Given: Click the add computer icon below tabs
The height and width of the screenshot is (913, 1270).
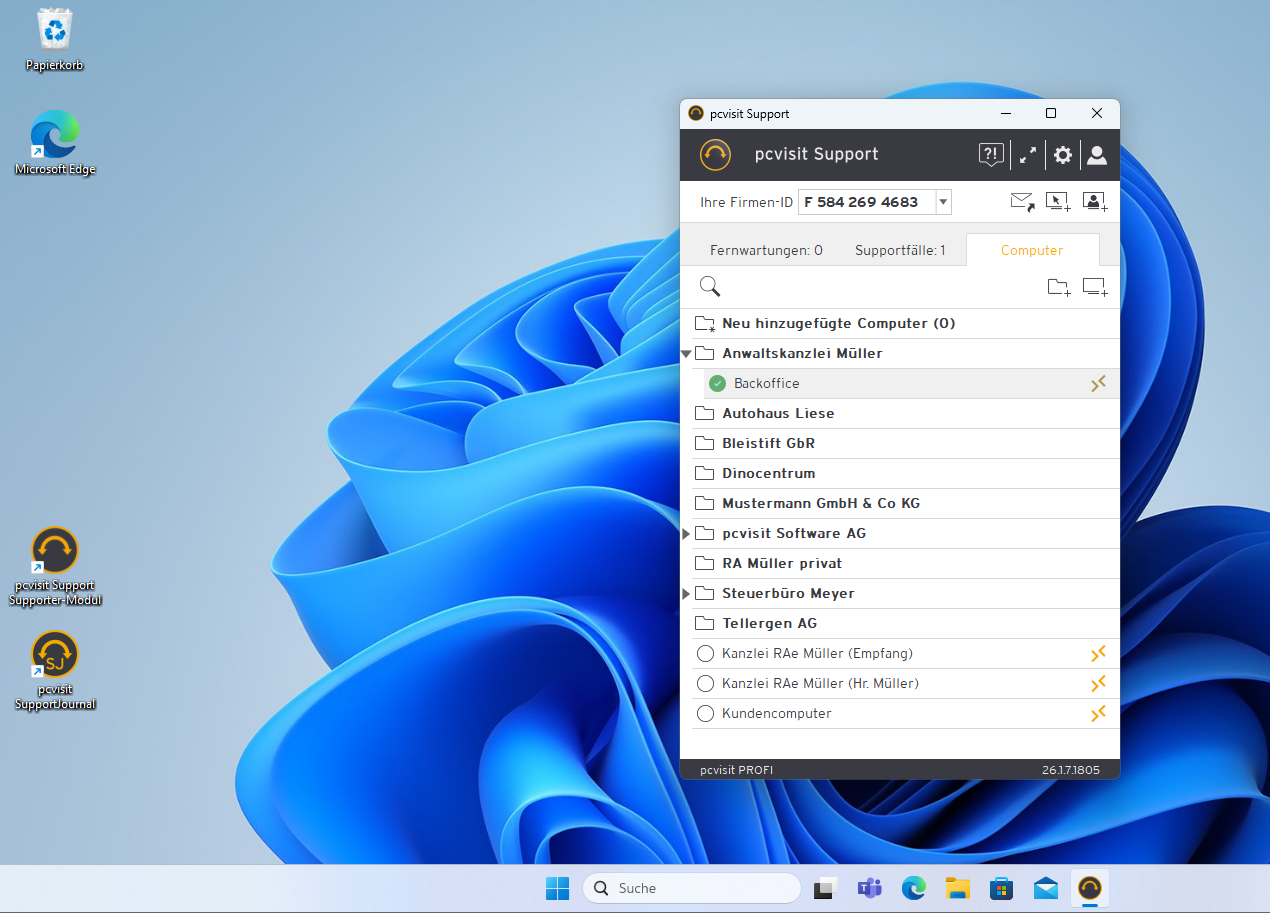Looking at the screenshot, I should [x=1095, y=288].
